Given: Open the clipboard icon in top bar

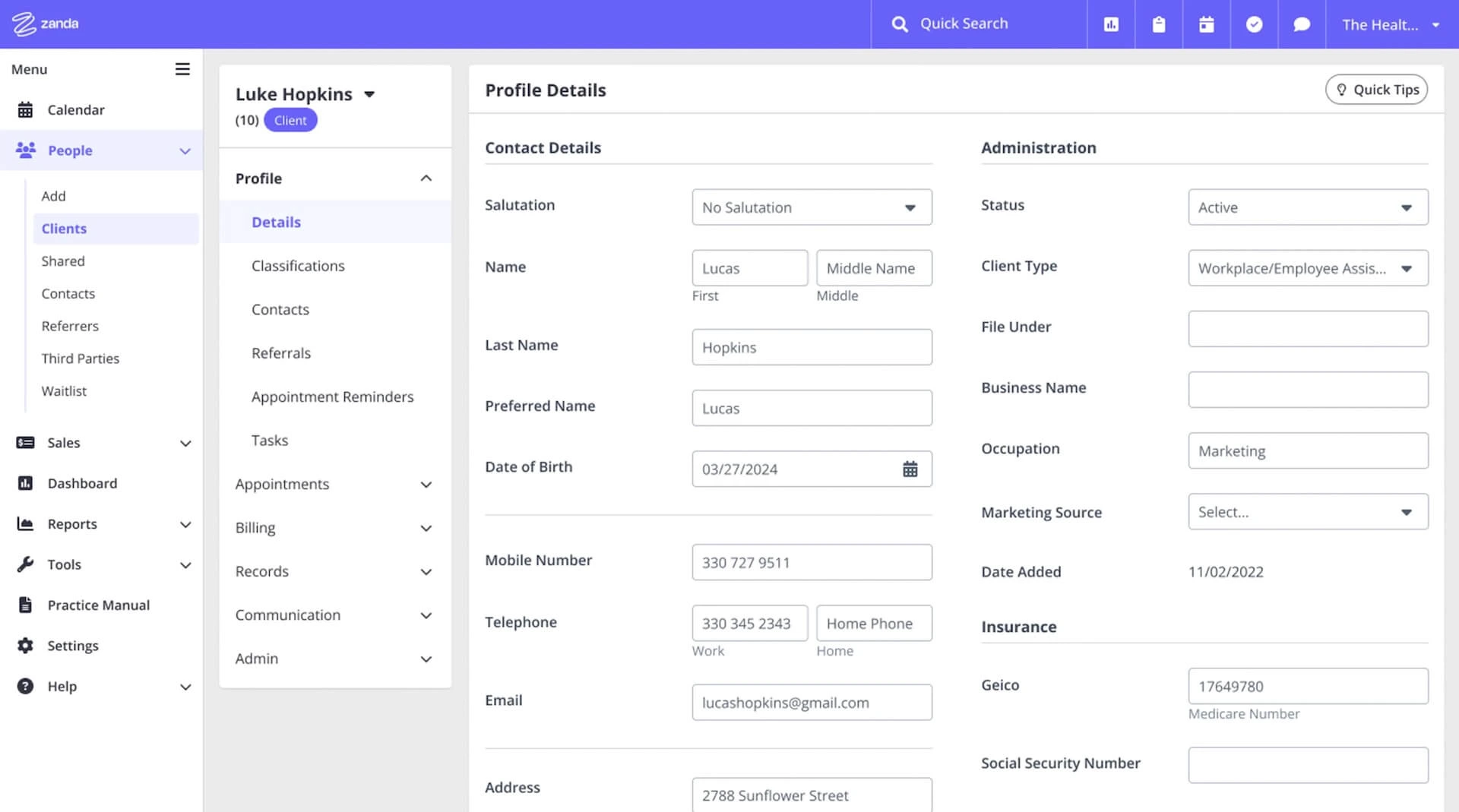Looking at the screenshot, I should coord(1159,24).
